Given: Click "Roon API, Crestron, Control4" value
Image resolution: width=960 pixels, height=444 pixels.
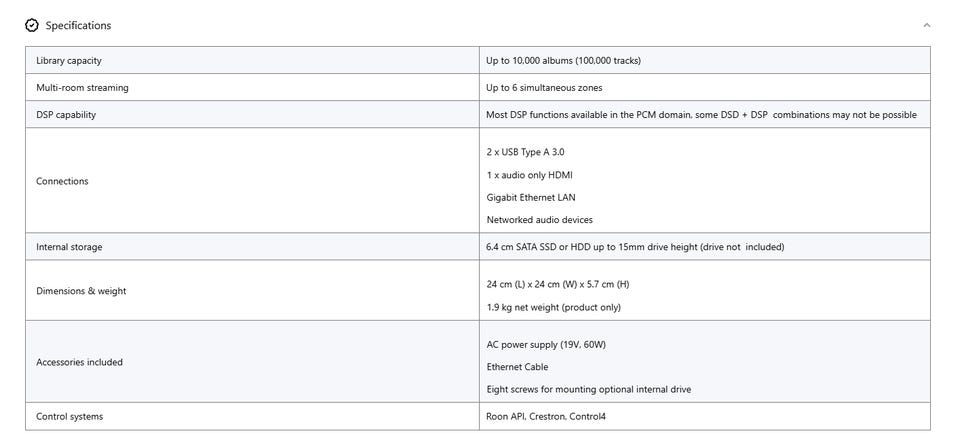Looking at the screenshot, I should click(x=546, y=416).
